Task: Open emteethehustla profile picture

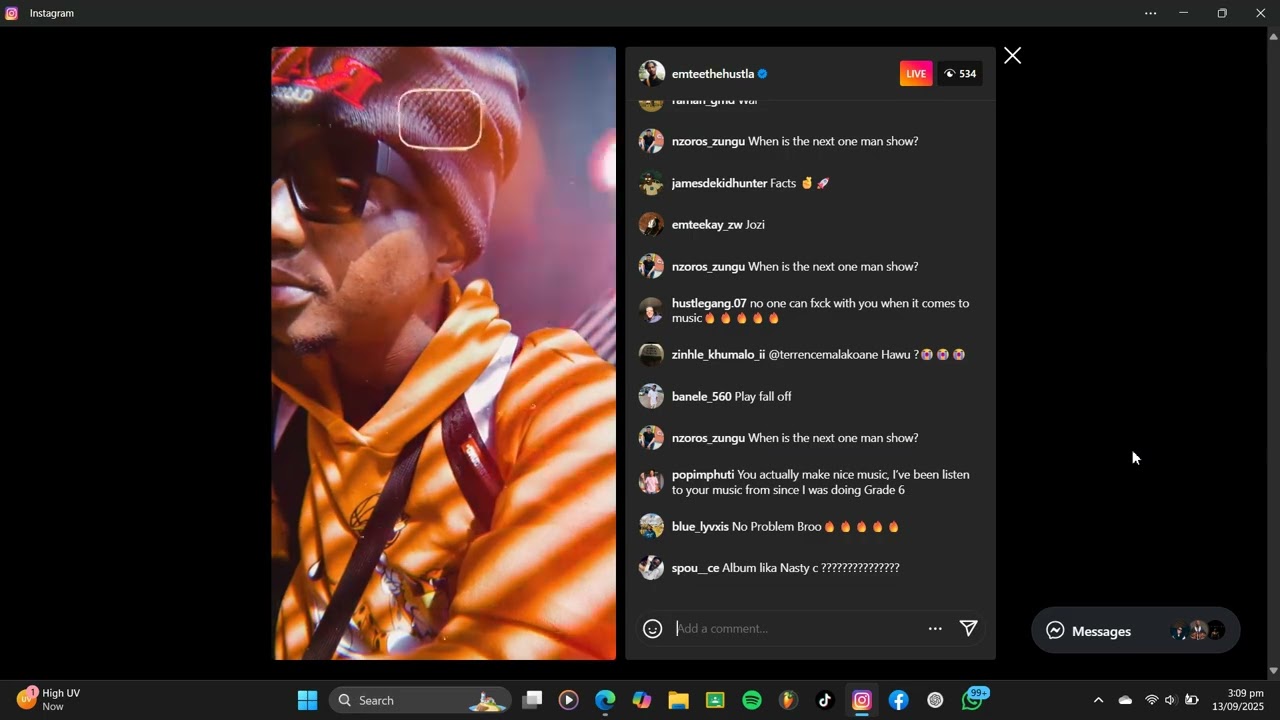Action: [x=652, y=74]
